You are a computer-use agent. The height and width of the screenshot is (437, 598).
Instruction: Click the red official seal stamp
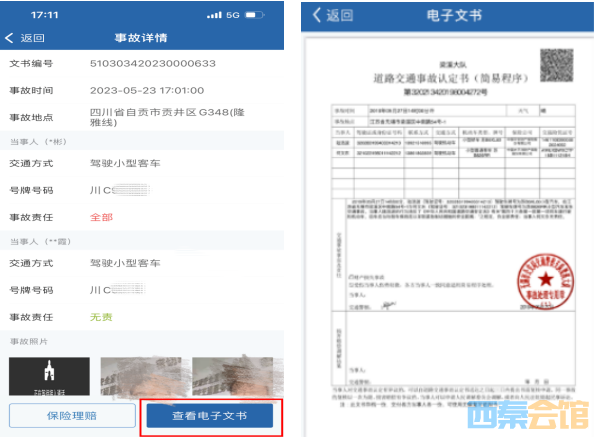pos(545,282)
